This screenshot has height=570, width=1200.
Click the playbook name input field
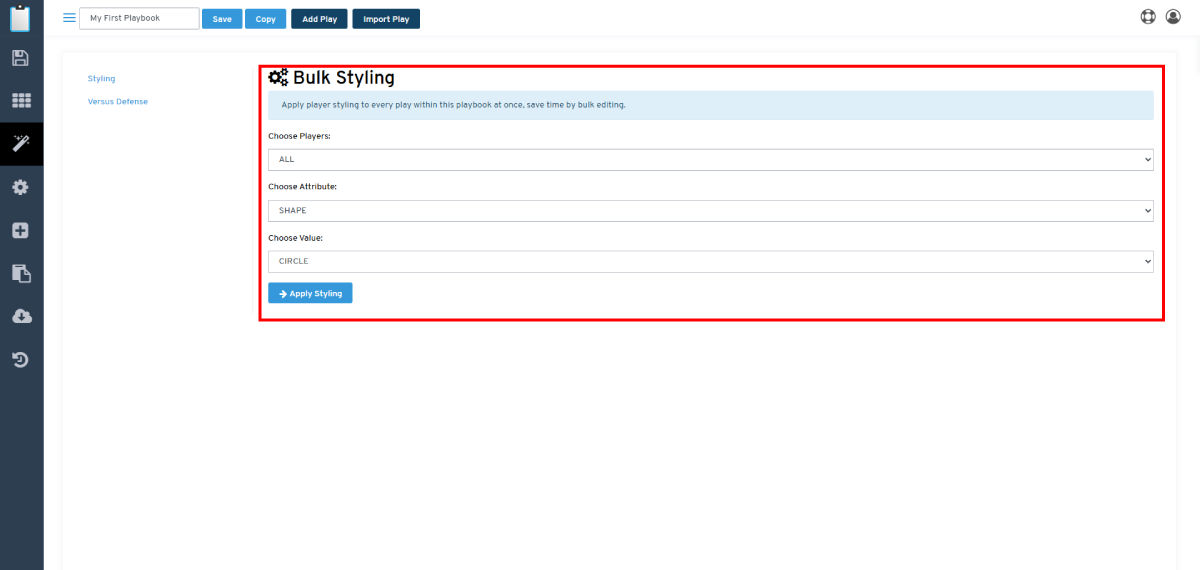[138, 18]
